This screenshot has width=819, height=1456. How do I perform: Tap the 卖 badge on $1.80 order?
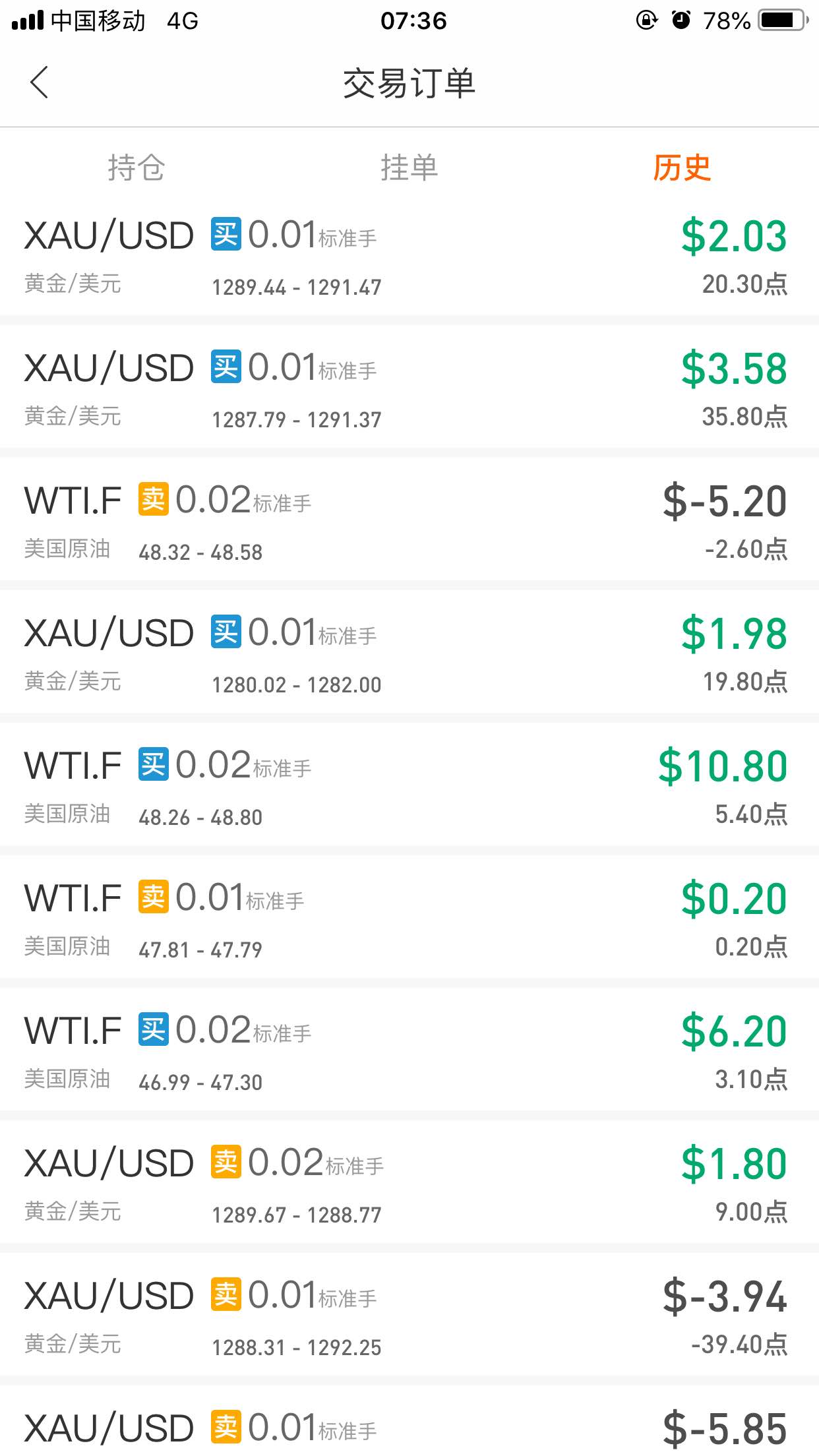(x=226, y=1162)
